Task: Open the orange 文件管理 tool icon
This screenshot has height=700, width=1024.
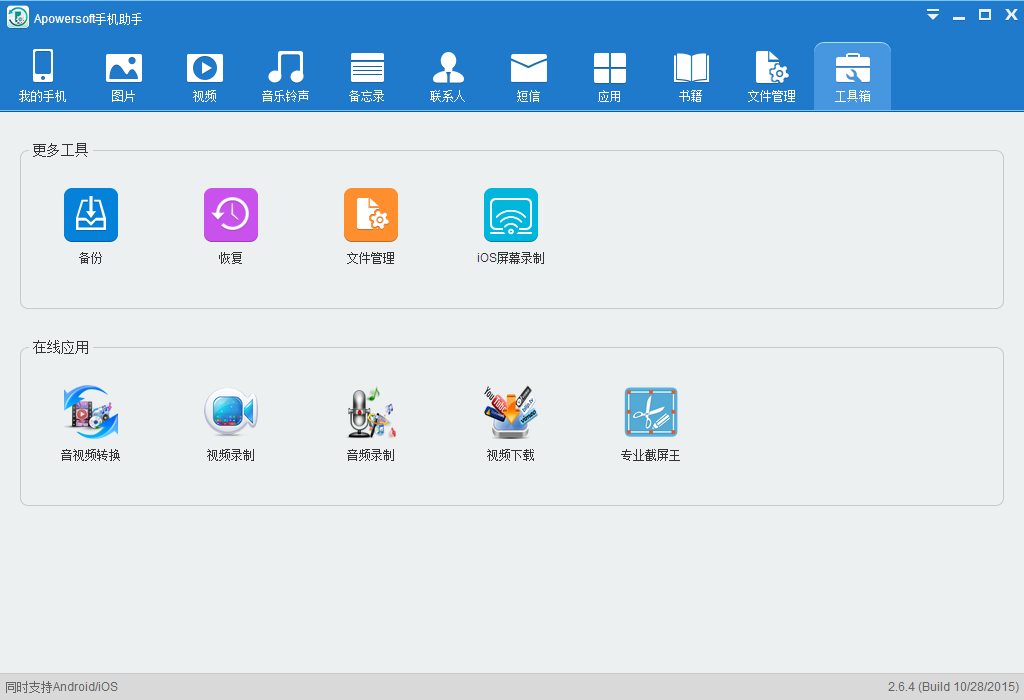Action: [x=371, y=215]
